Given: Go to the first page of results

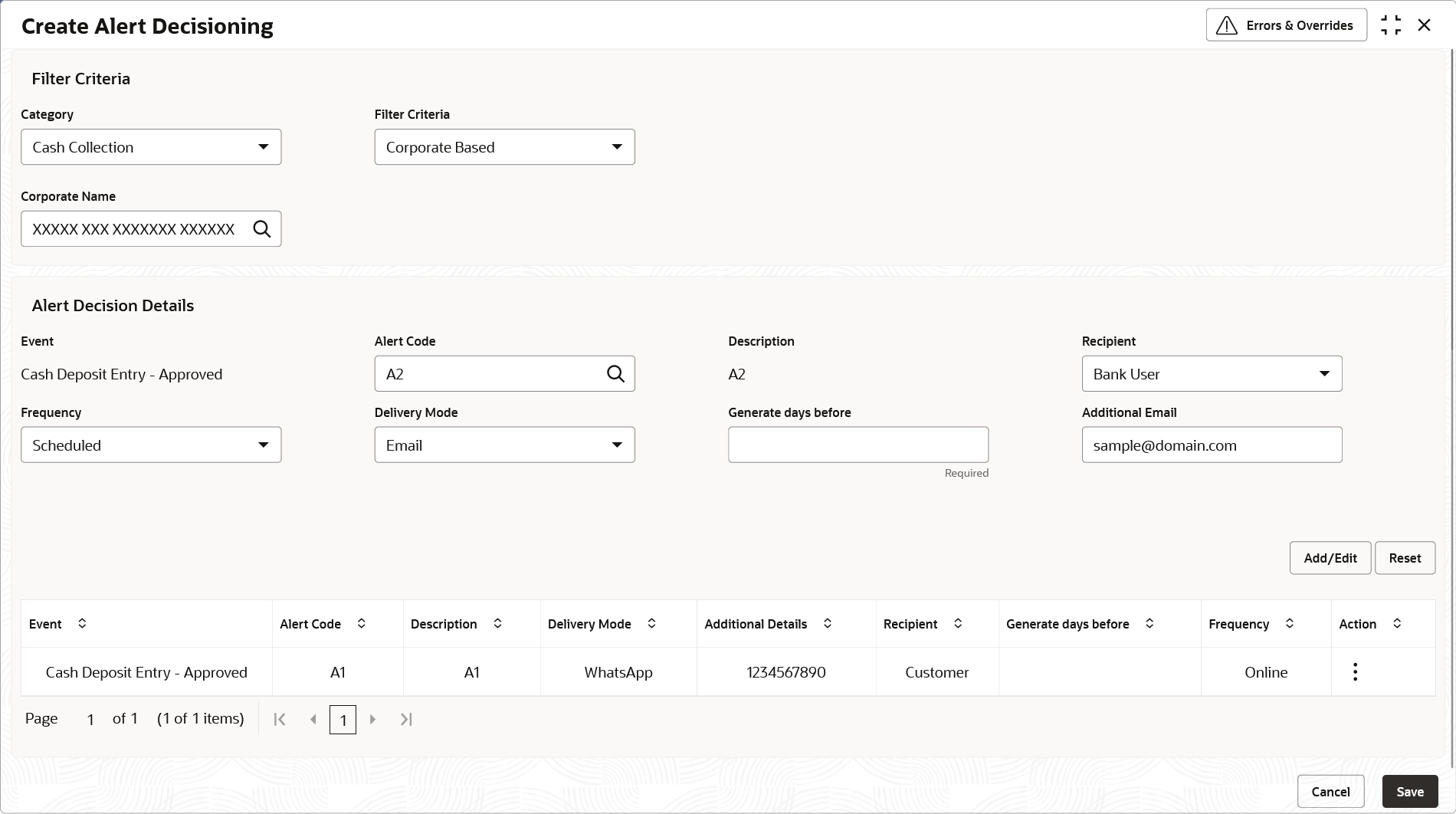Looking at the screenshot, I should click(280, 719).
